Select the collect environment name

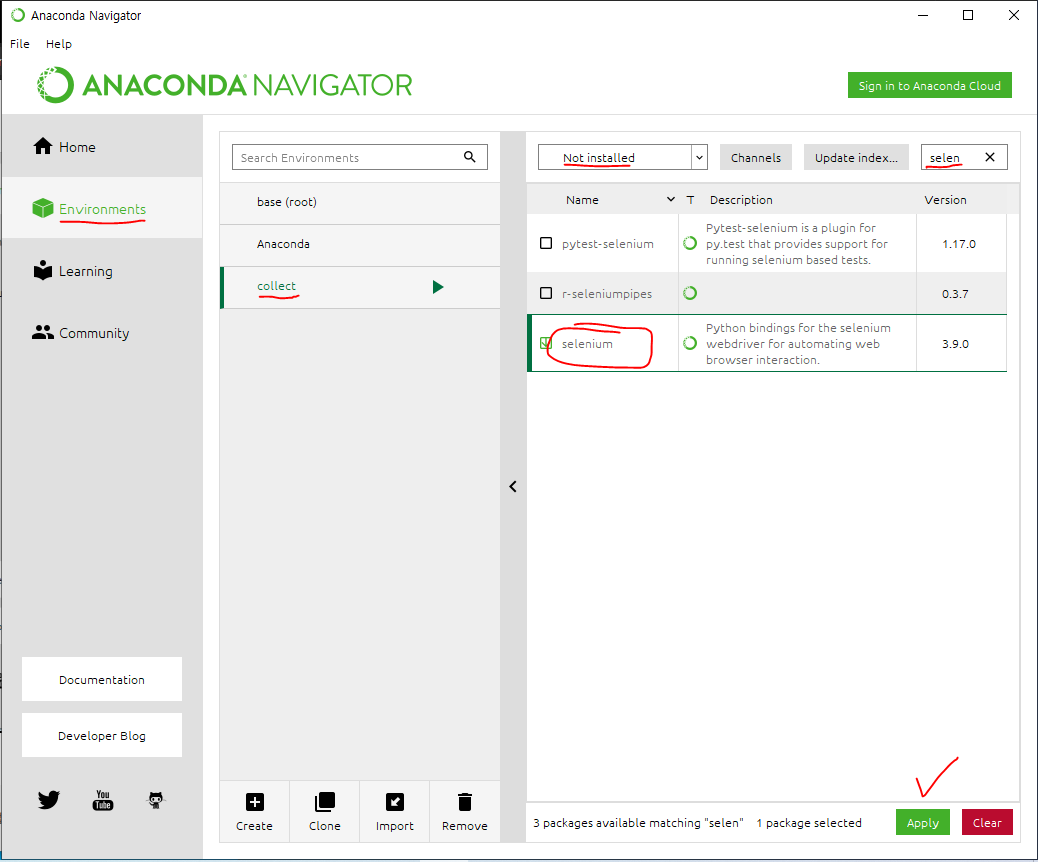point(276,286)
